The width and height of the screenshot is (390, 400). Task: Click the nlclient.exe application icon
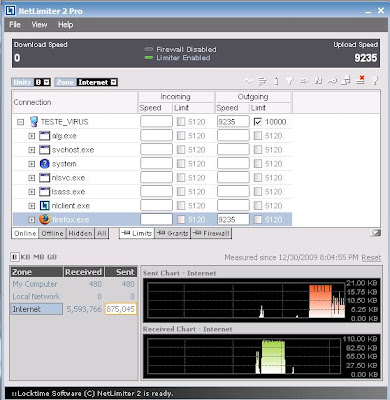coord(44,205)
